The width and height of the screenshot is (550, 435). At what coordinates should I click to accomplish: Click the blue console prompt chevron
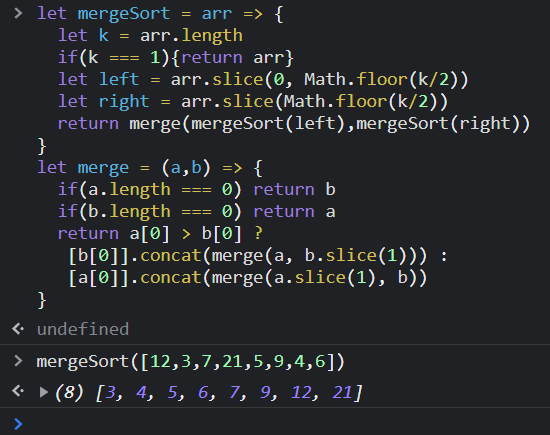point(18,424)
